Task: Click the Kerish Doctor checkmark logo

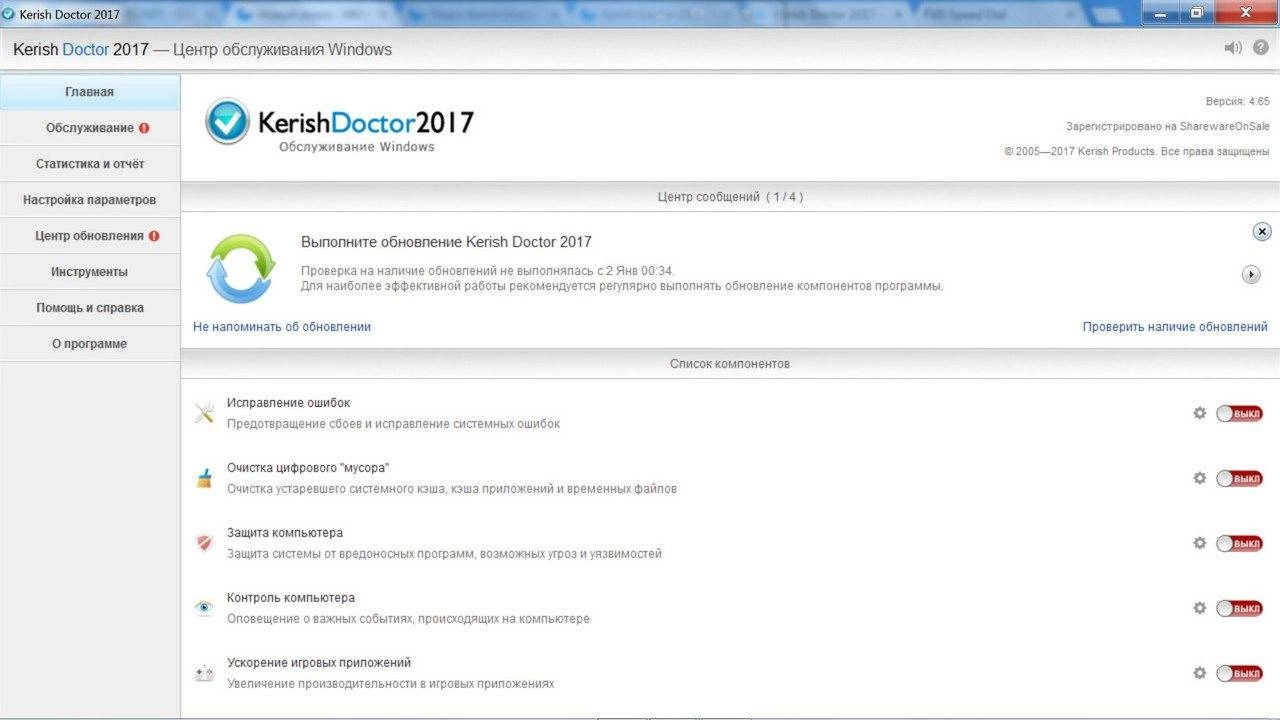Action: click(227, 122)
